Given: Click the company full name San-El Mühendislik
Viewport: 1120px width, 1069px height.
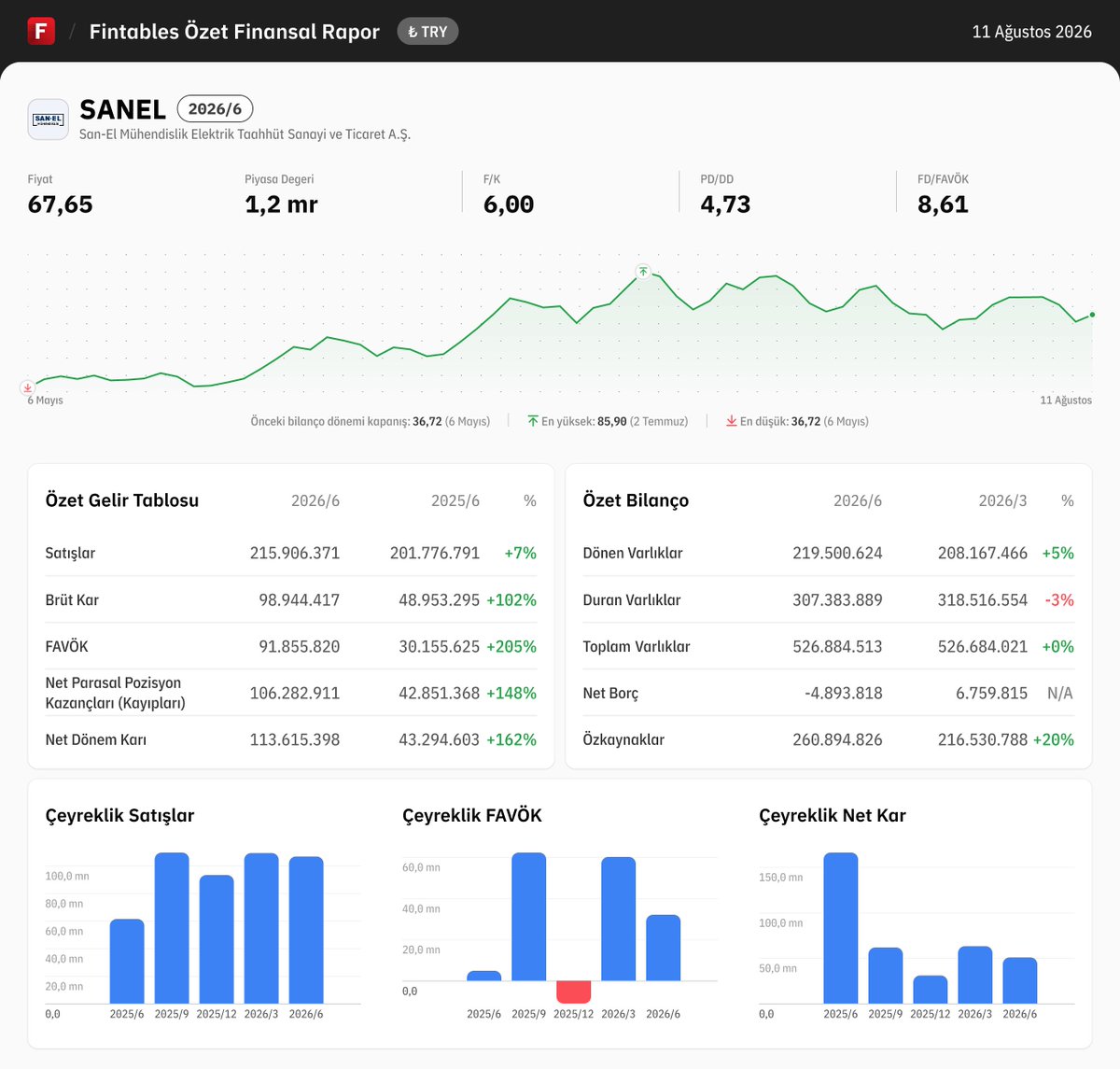Looking at the screenshot, I should click(x=245, y=134).
